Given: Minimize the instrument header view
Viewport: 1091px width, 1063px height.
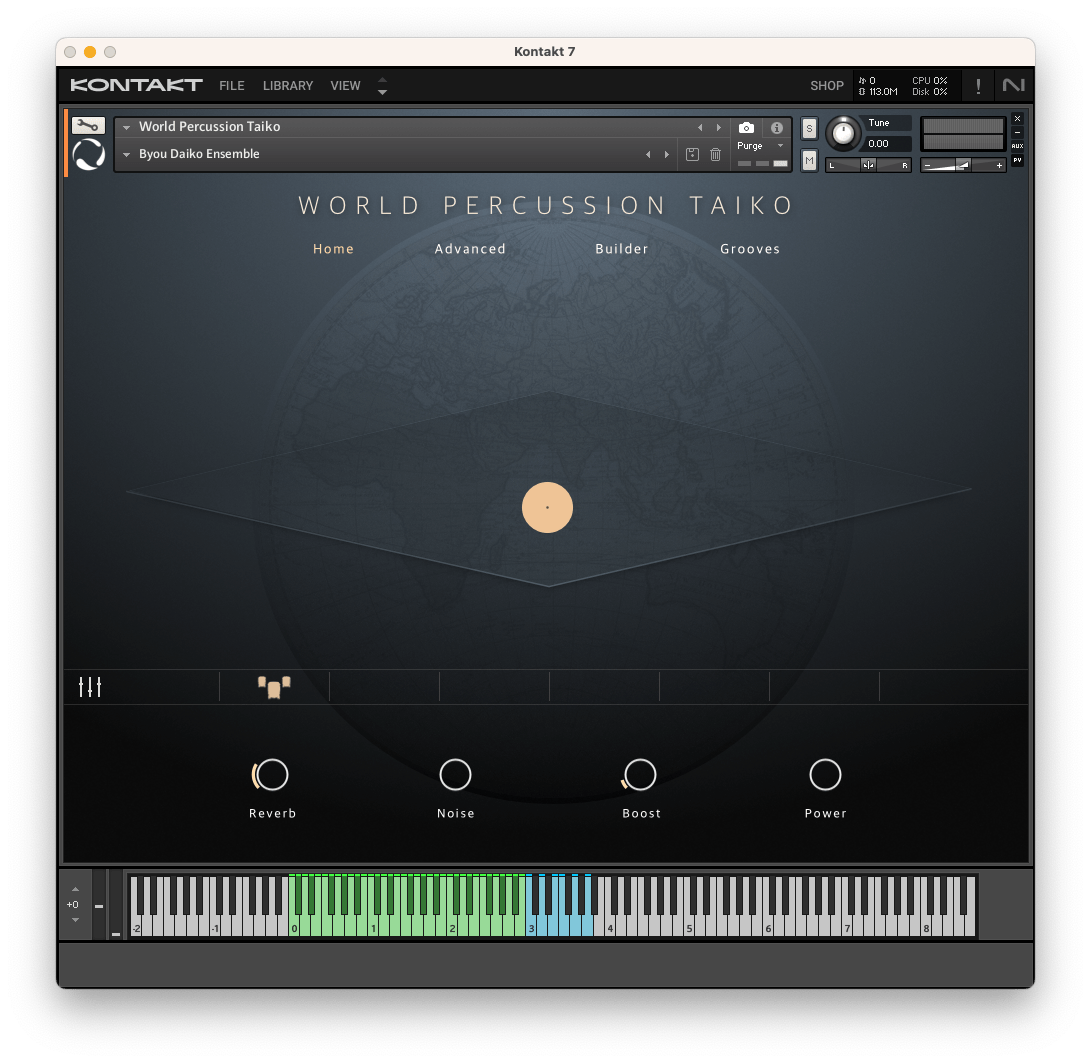Looking at the screenshot, I should [x=1017, y=132].
